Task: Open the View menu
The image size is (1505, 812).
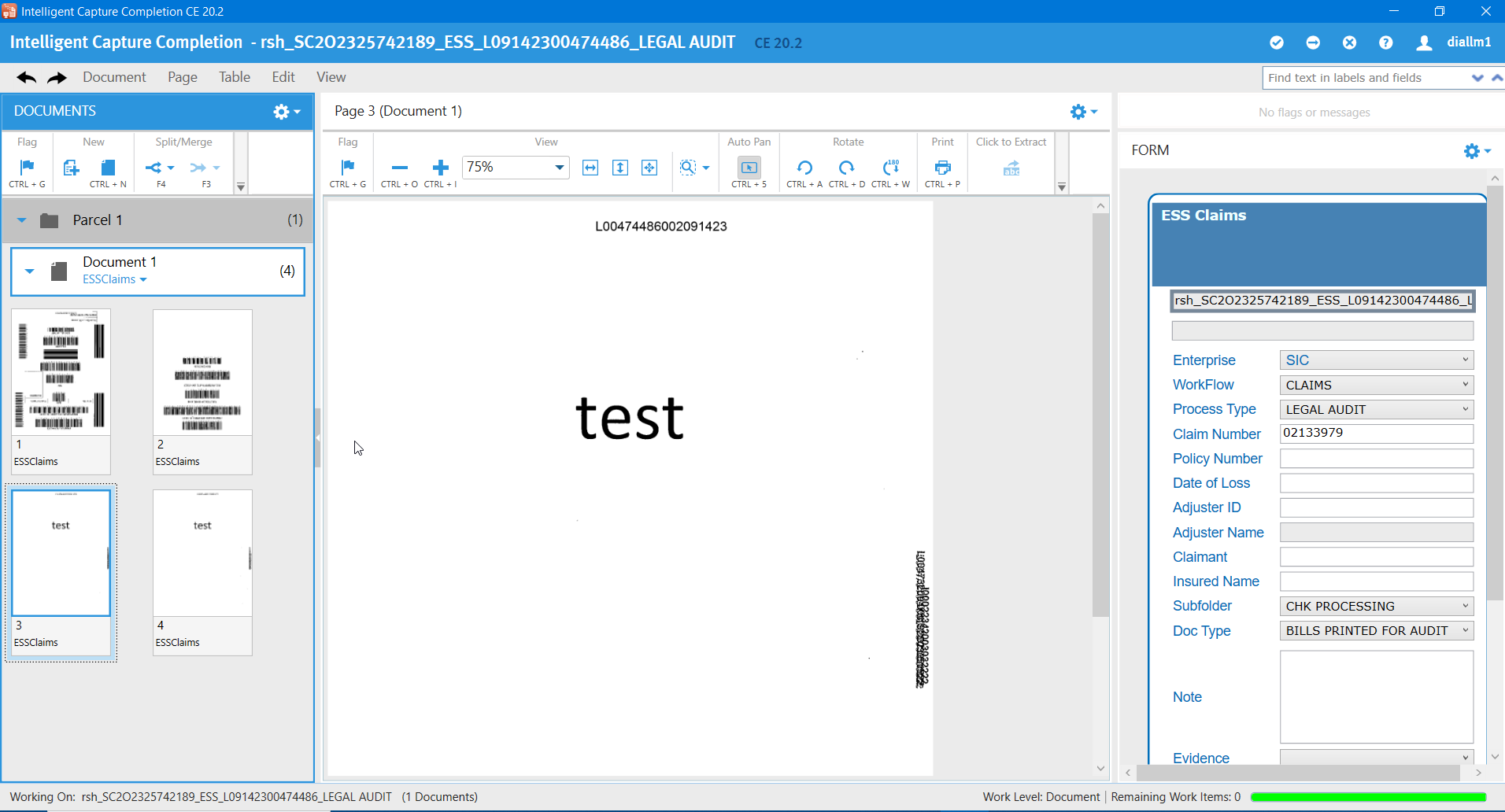Action: click(x=330, y=77)
